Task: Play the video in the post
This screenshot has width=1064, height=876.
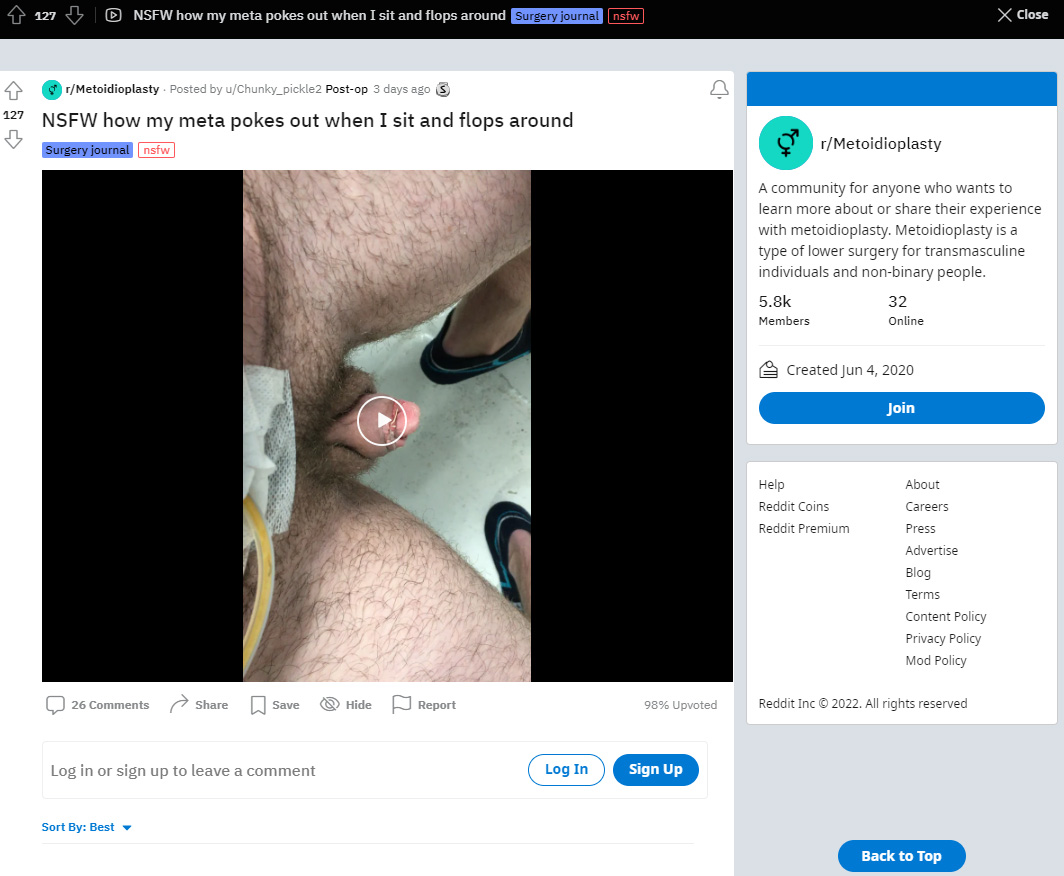Action: (382, 421)
